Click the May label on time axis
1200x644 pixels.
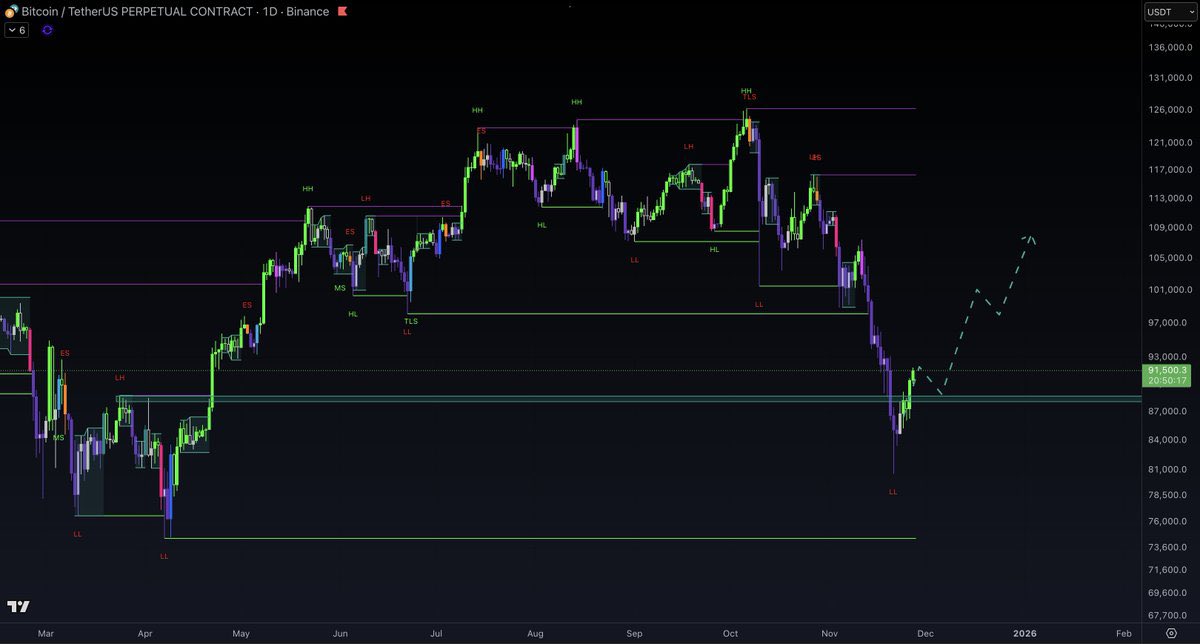tap(241, 633)
